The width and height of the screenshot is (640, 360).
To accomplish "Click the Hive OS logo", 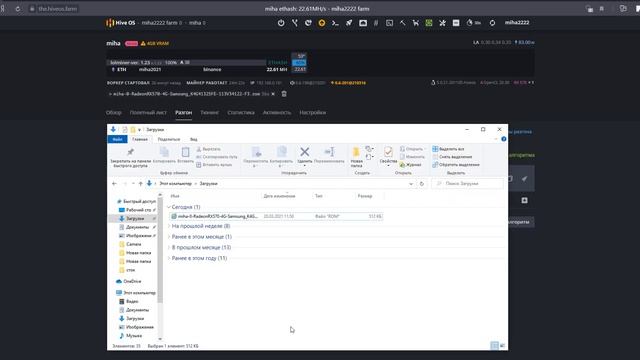I will pos(121,23).
